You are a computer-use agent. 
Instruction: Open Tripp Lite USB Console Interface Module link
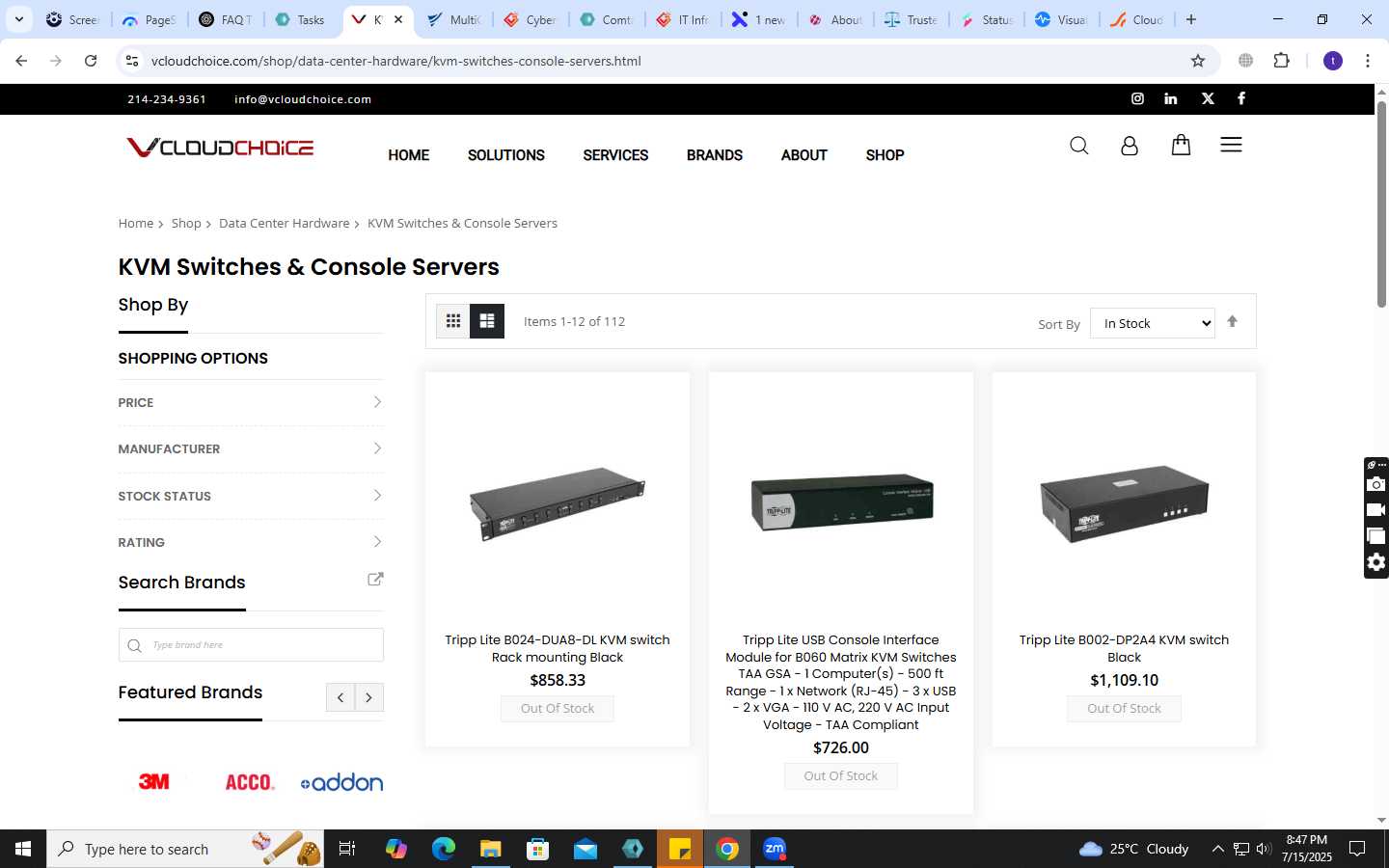pyautogui.click(x=841, y=682)
